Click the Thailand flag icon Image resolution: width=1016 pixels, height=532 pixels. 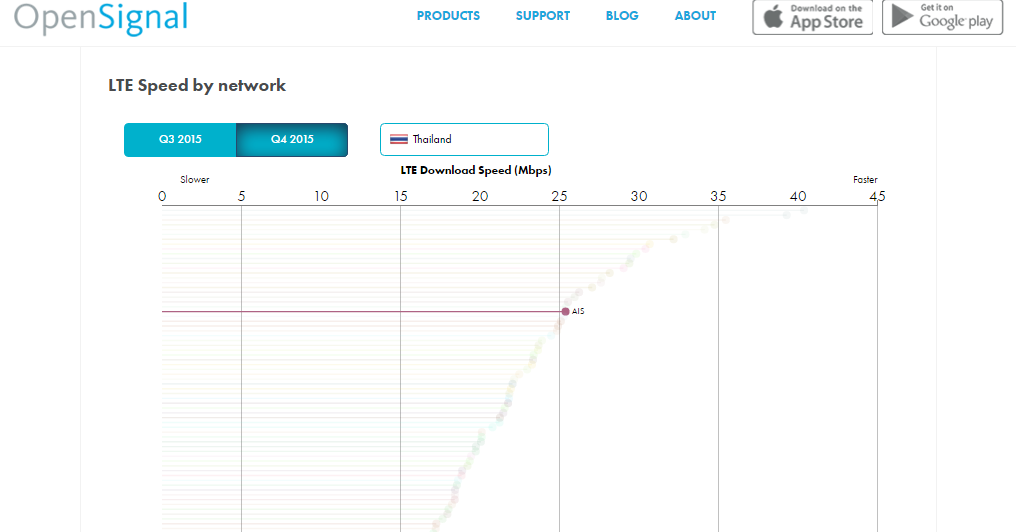tap(398, 139)
